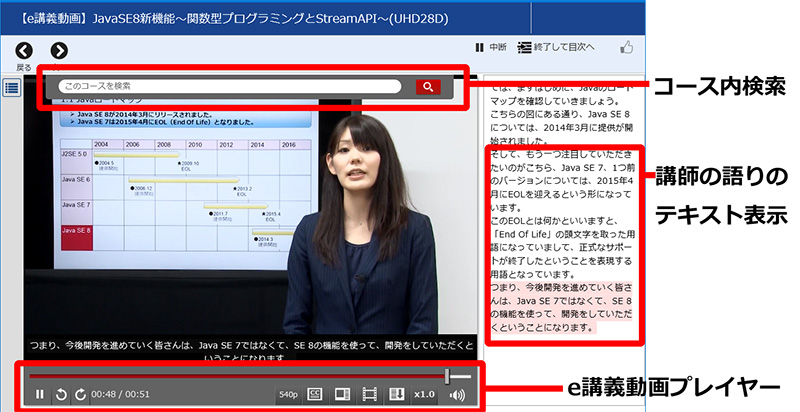Go back with the left arrow button
Viewport: 800px width, 412px height.
pos(24,50)
